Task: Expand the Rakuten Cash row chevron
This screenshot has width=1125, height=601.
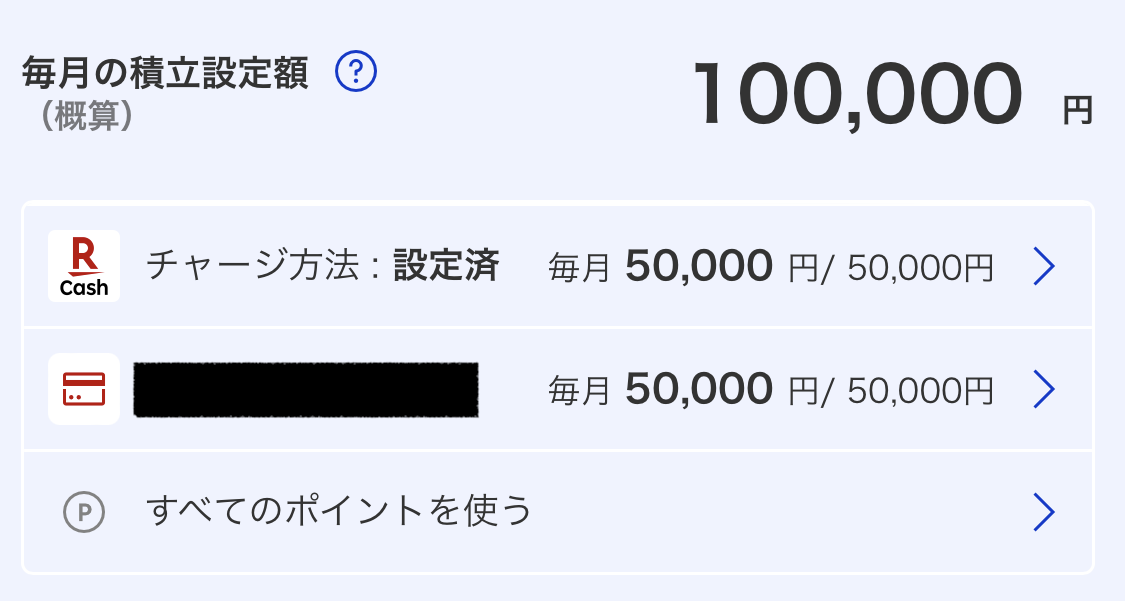Action: point(1044,266)
